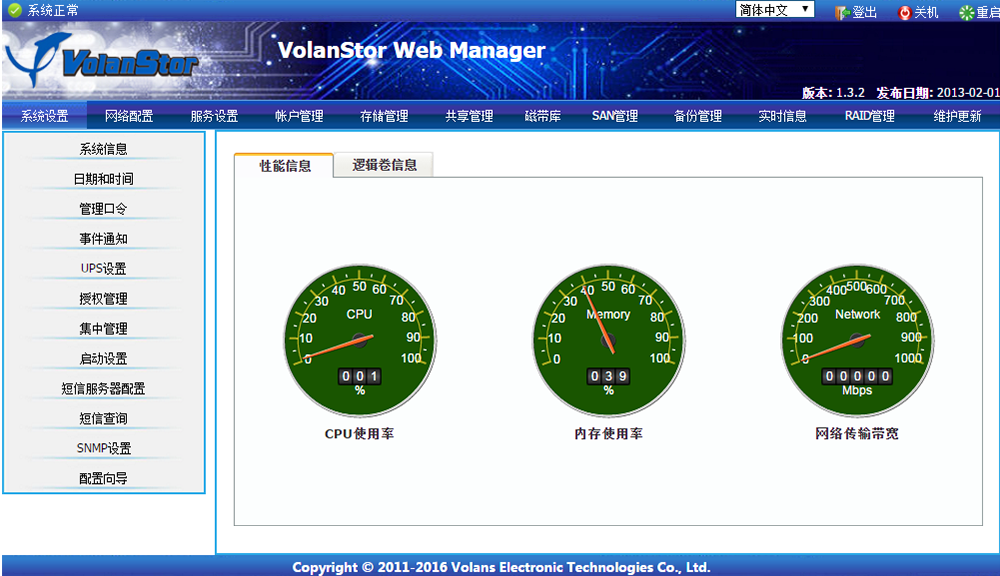Click 日期和时间 in the sidebar
This screenshot has width=1000, height=576.
coord(103,179)
